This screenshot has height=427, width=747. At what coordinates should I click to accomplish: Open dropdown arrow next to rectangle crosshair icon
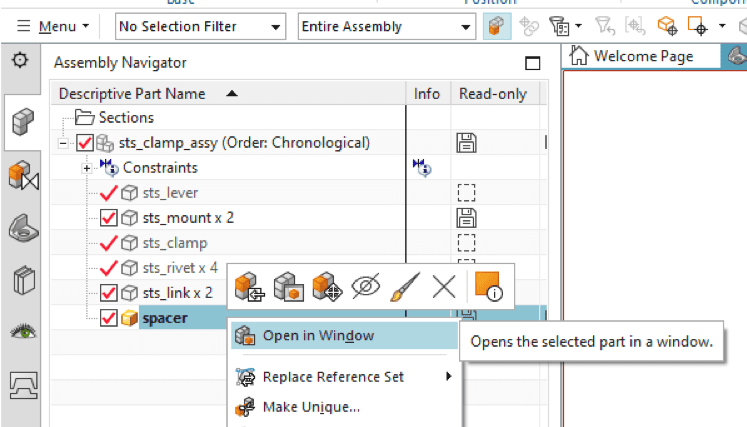[722, 25]
